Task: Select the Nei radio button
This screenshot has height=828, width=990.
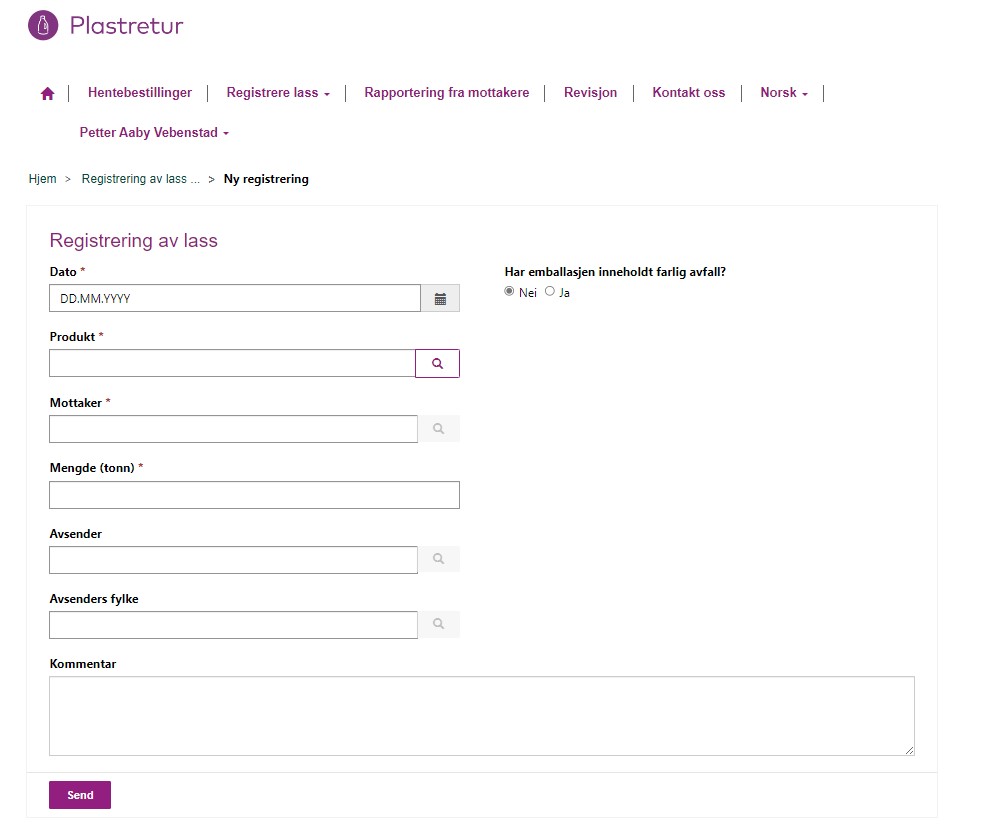Action: tap(510, 292)
